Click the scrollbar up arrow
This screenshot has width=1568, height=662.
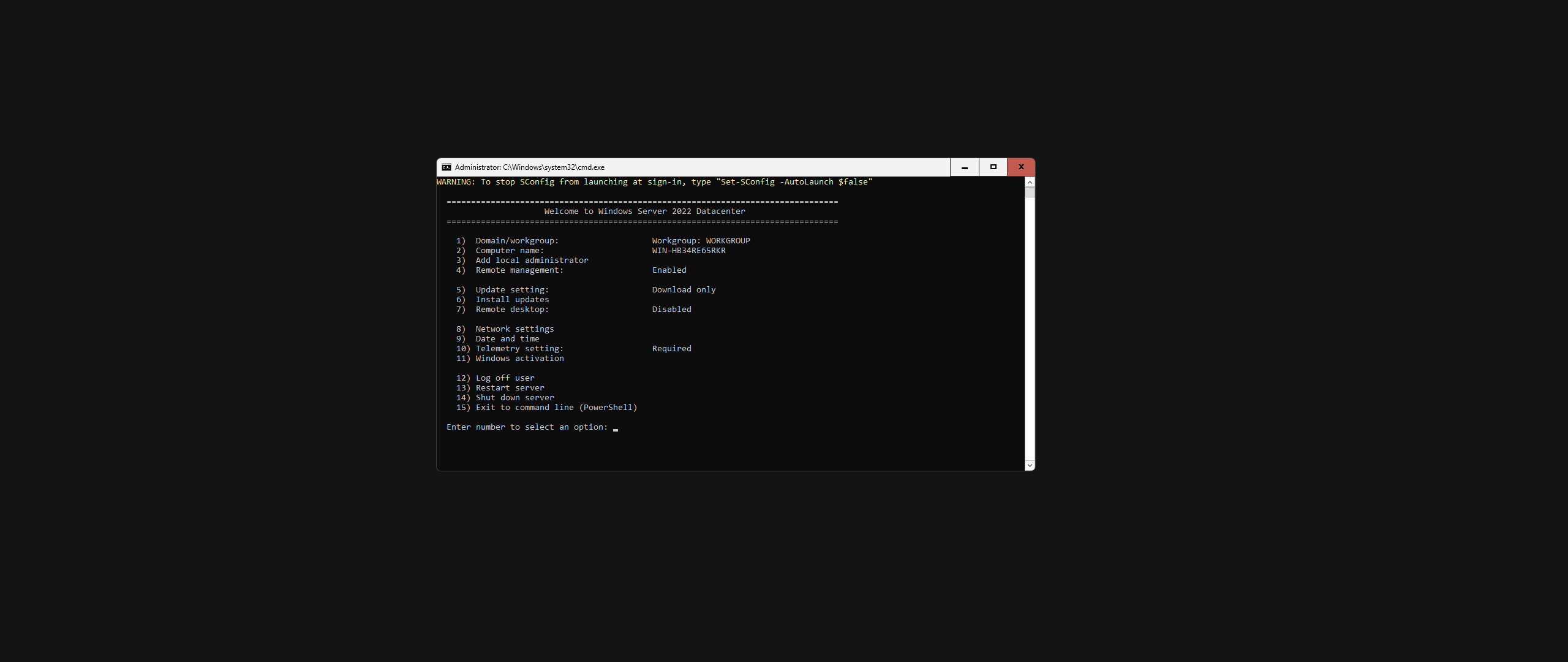pos(1030,182)
